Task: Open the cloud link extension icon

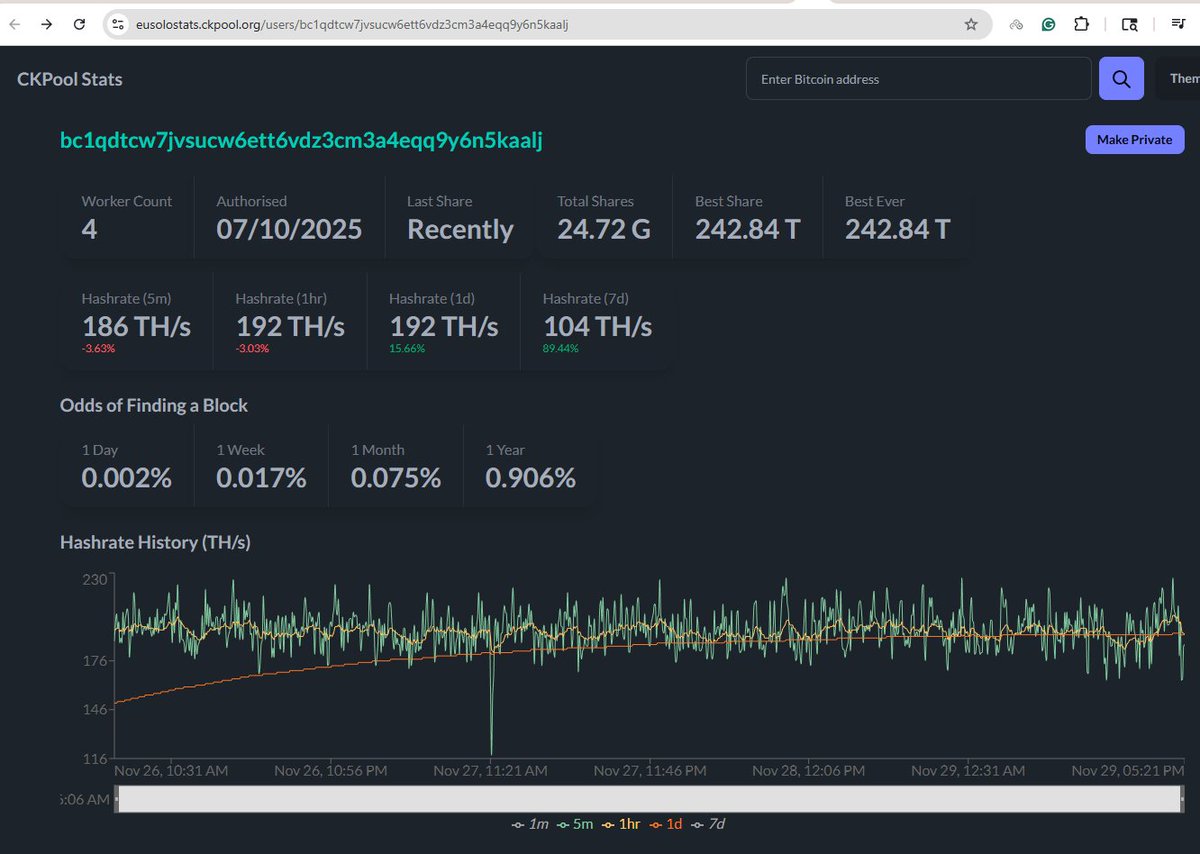Action: 1016,25
